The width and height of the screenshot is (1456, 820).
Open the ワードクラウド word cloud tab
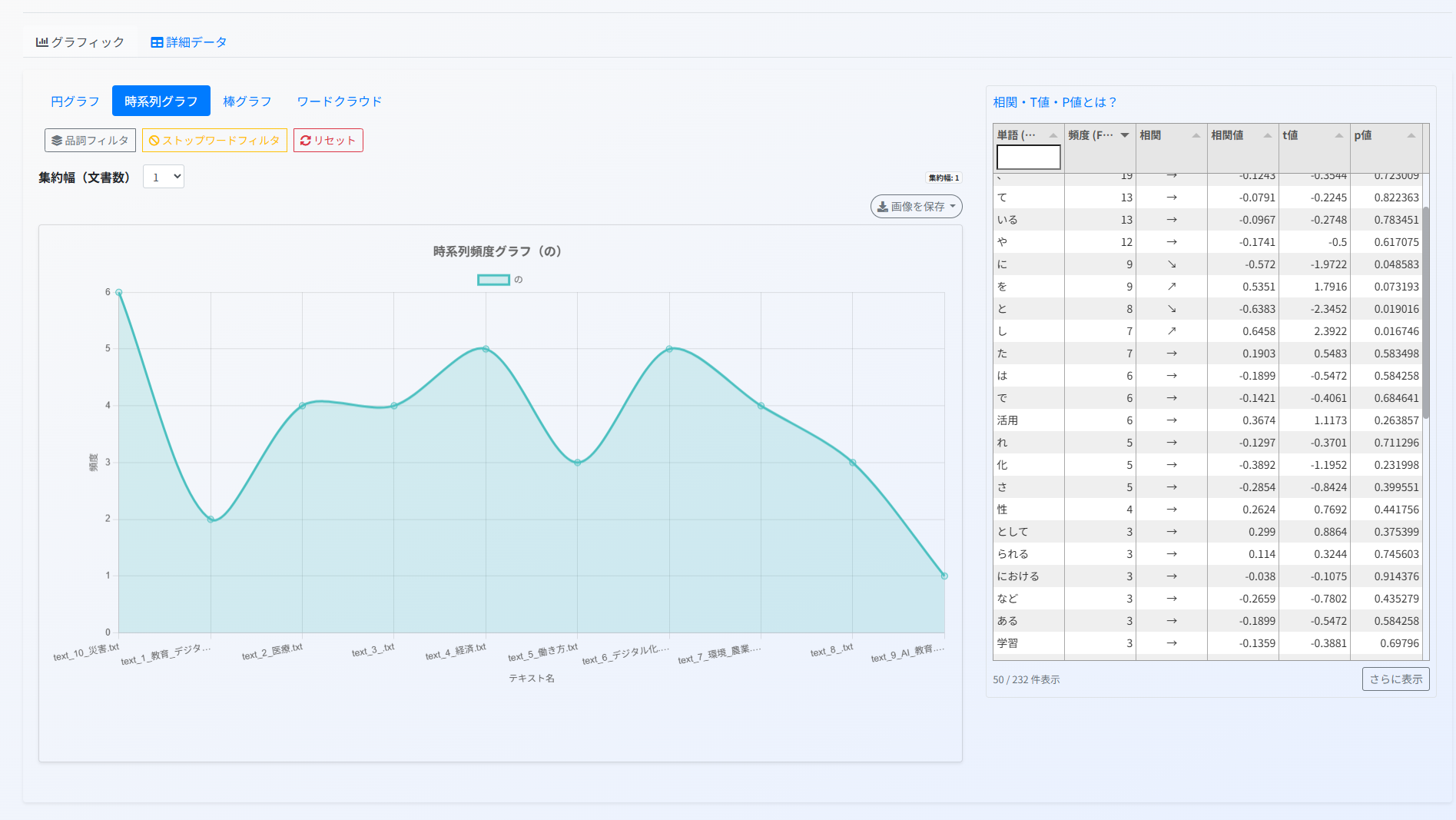pos(339,101)
